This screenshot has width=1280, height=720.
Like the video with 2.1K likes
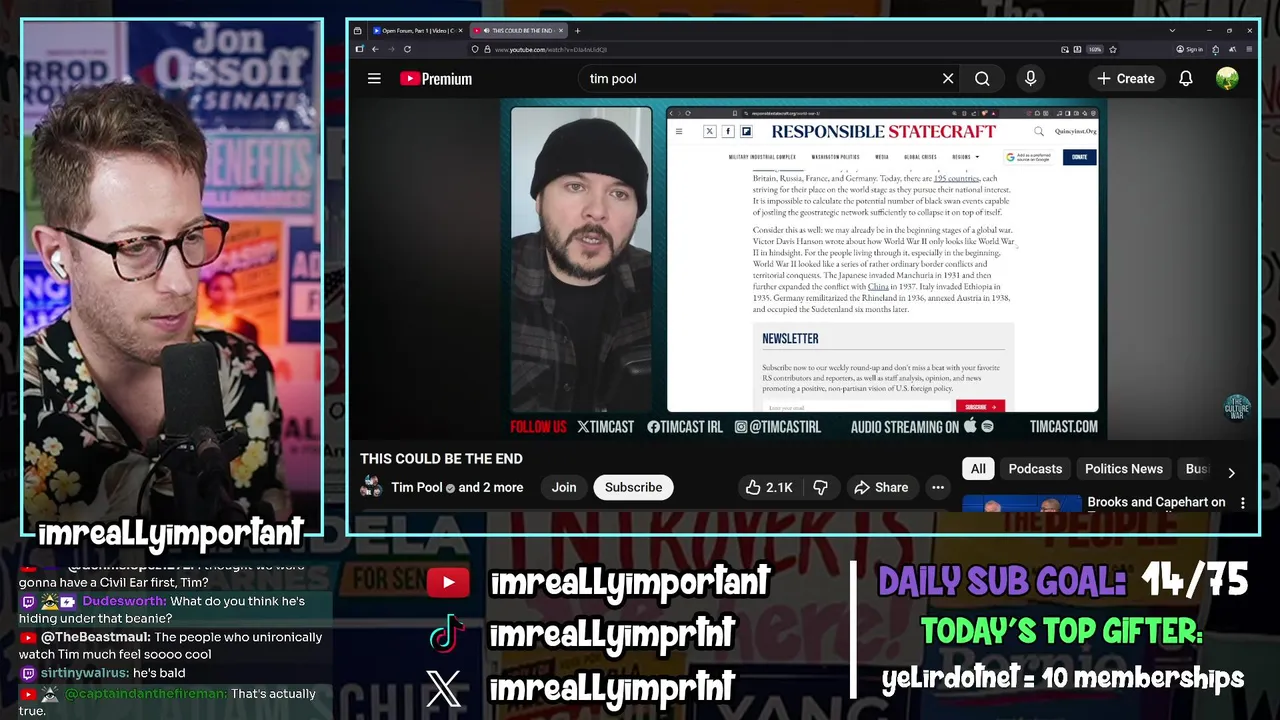click(769, 487)
